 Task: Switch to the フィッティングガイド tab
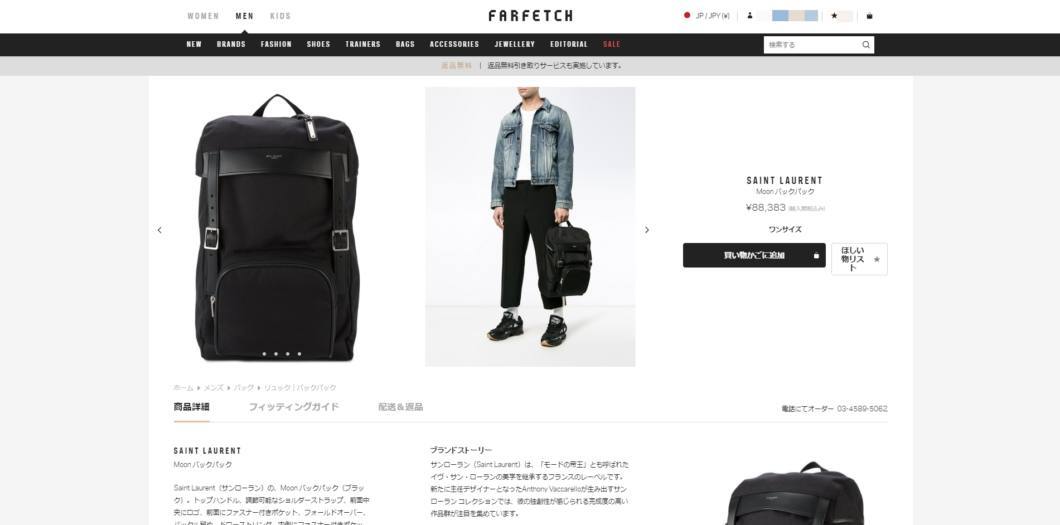[293, 407]
